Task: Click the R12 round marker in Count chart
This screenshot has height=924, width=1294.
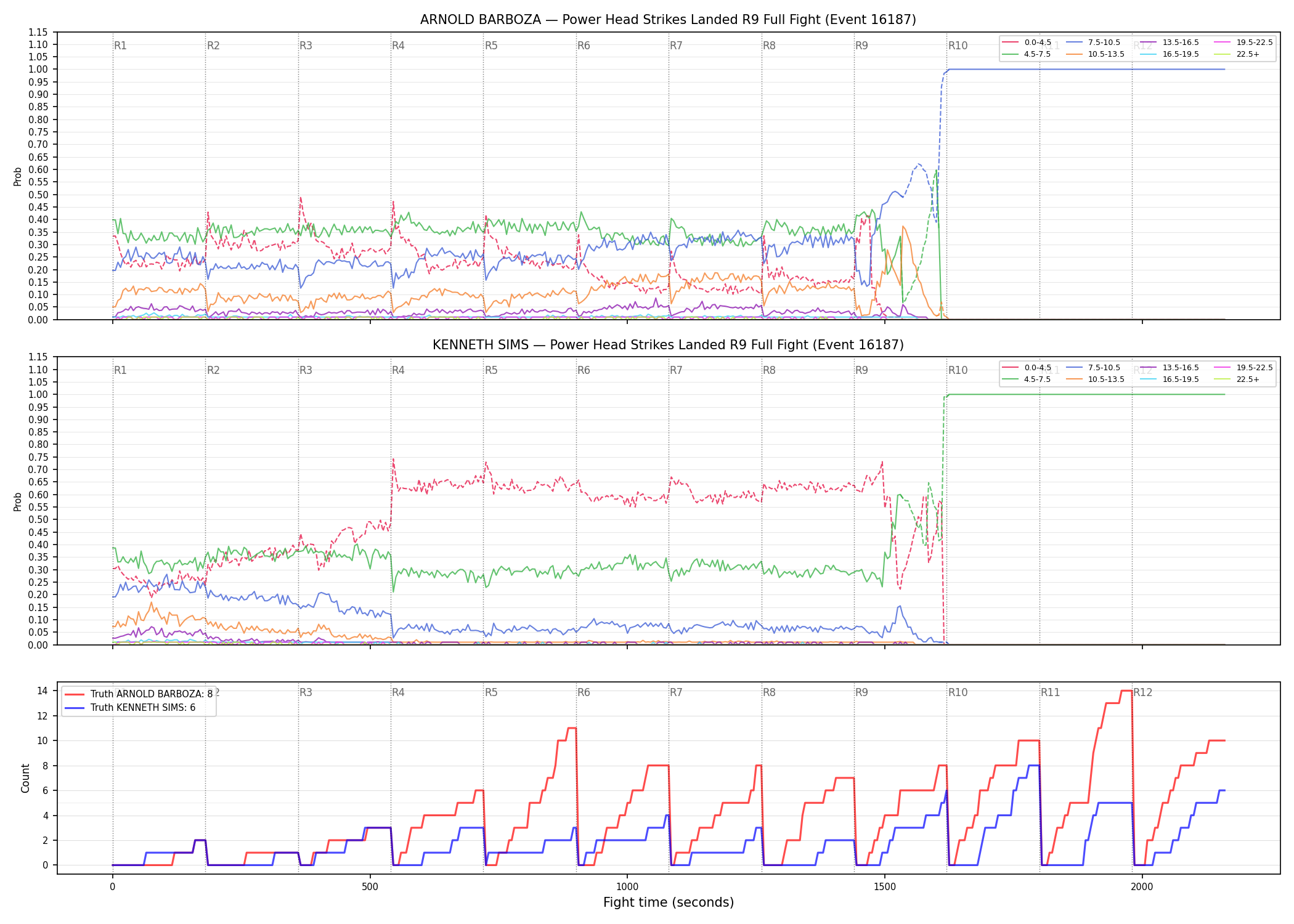Action: 1143,692
